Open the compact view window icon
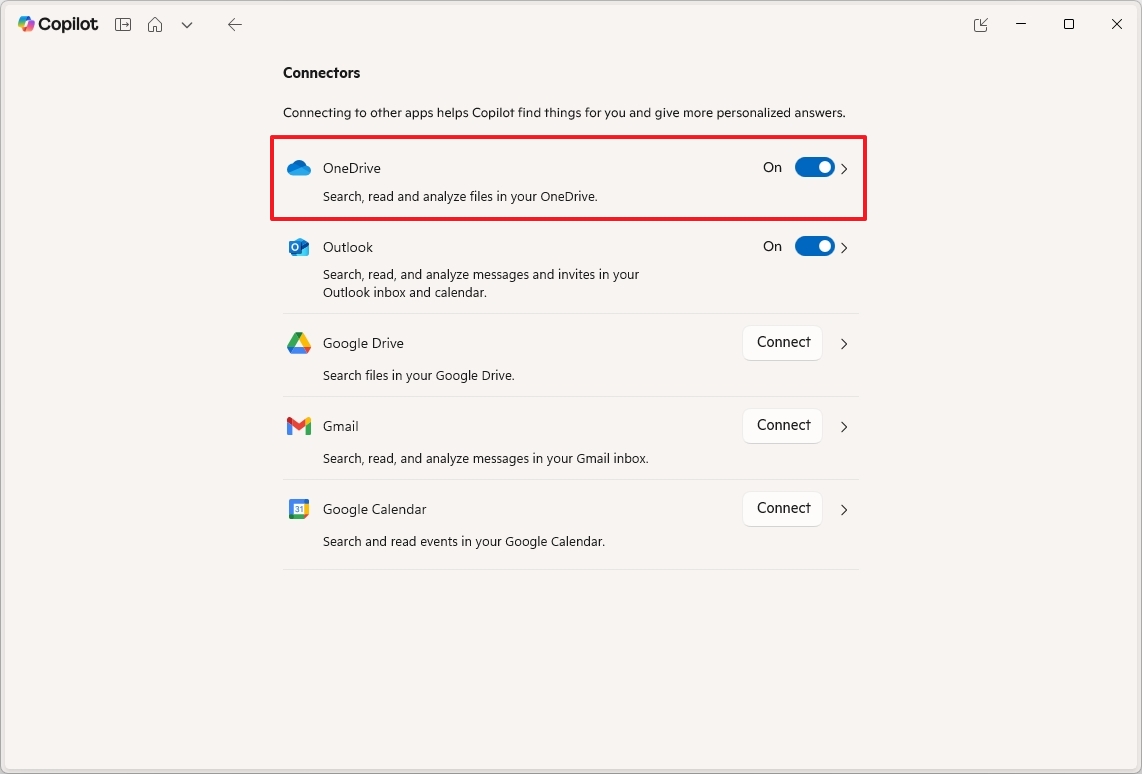The image size is (1142, 774). click(981, 25)
